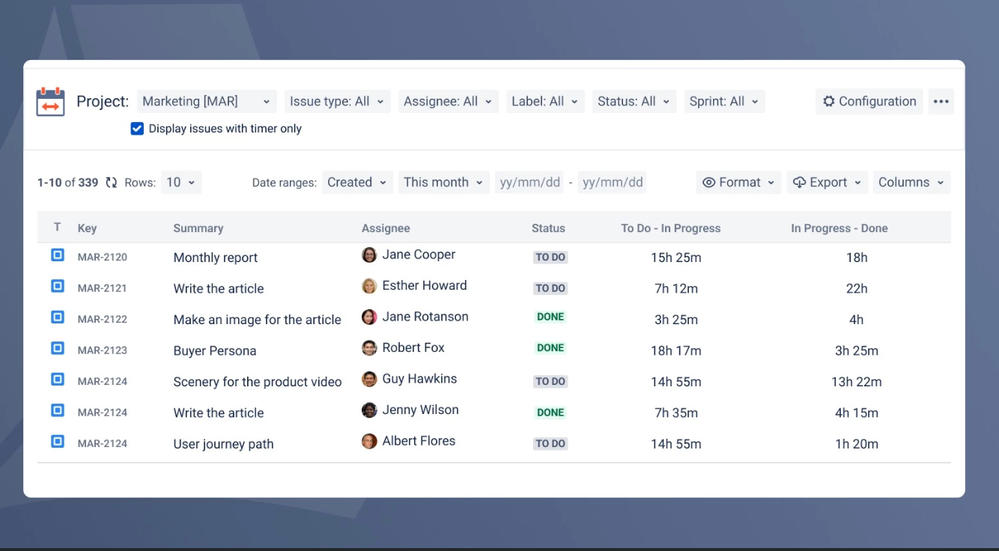Click the T type column header
This screenshot has width=999, height=551.
click(x=57, y=227)
